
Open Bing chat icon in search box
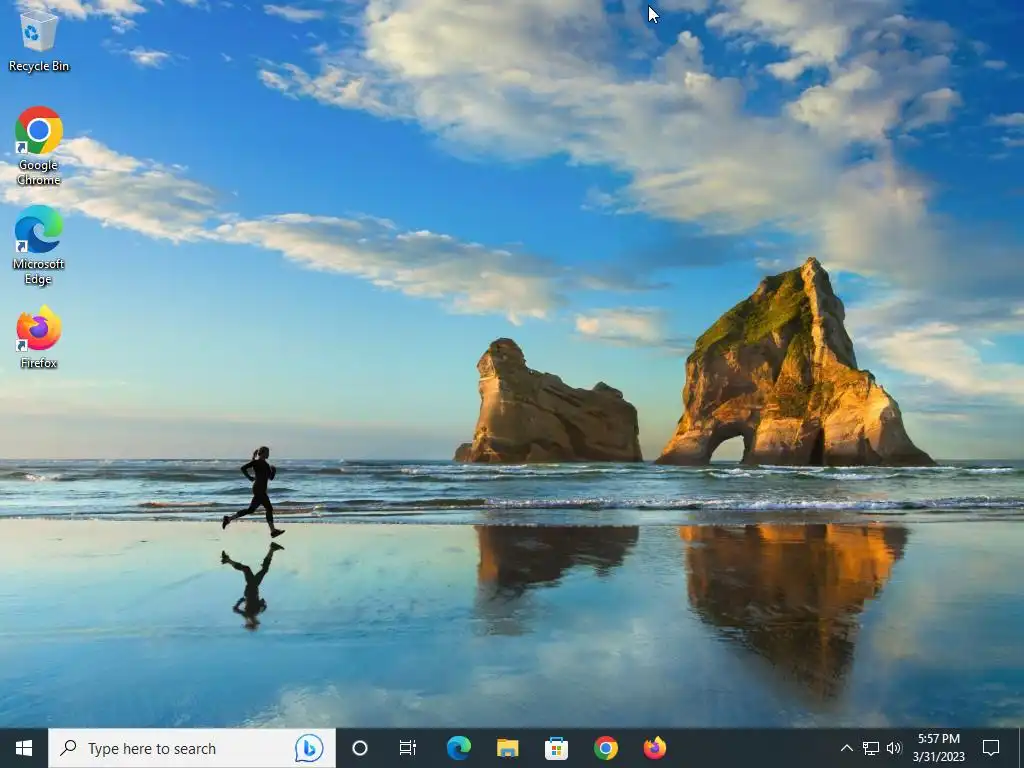click(x=309, y=748)
